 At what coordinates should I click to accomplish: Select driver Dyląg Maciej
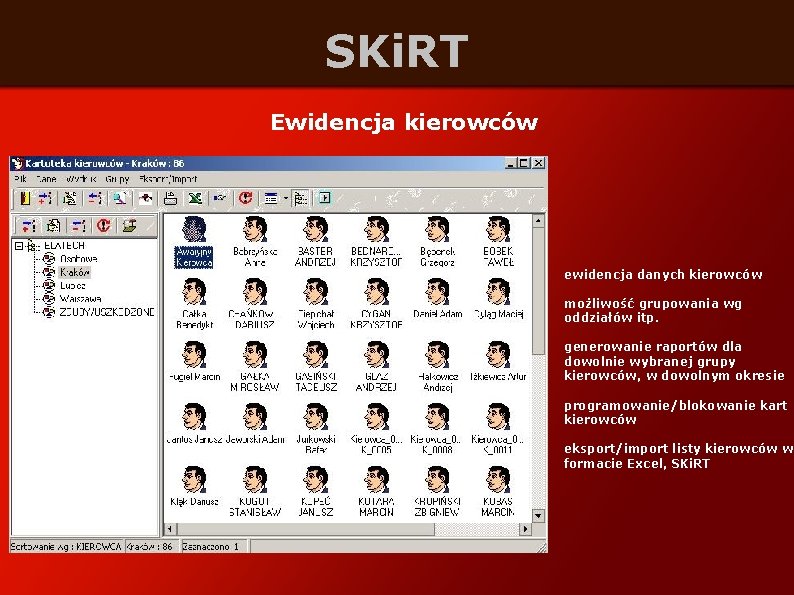point(498,299)
